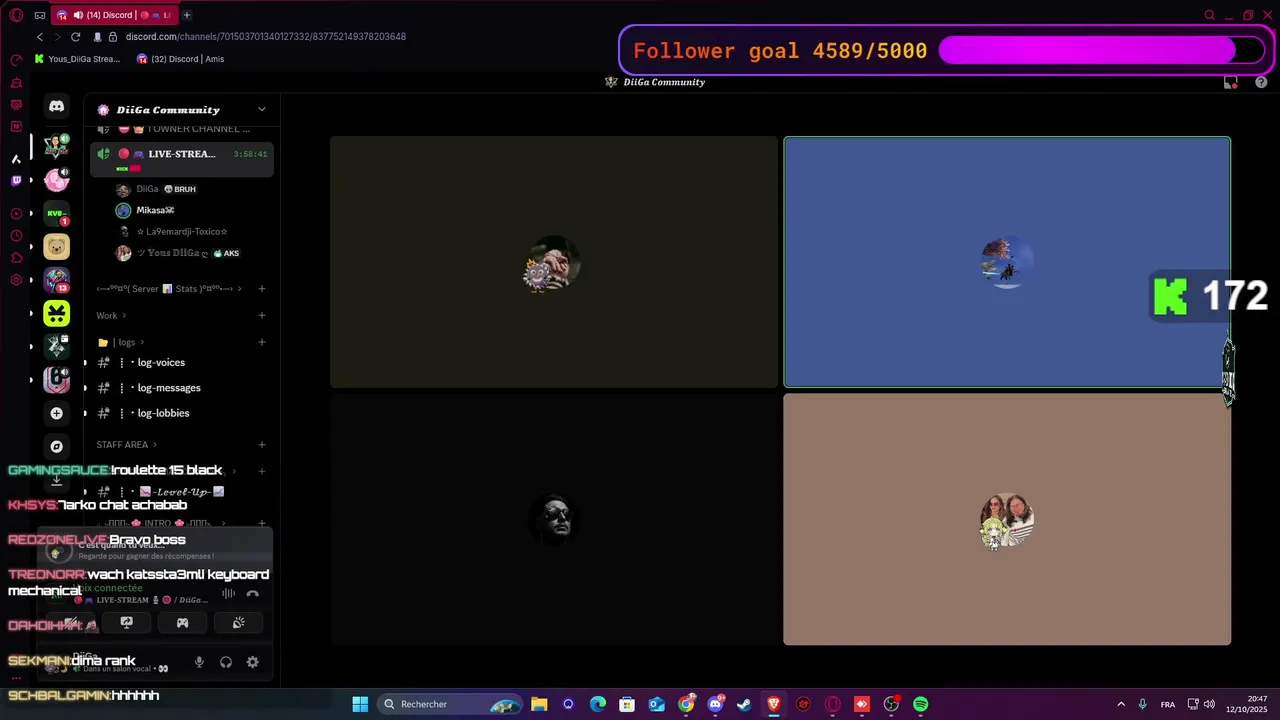Open Steam from the taskbar
The image size is (1280, 720).
click(744, 704)
